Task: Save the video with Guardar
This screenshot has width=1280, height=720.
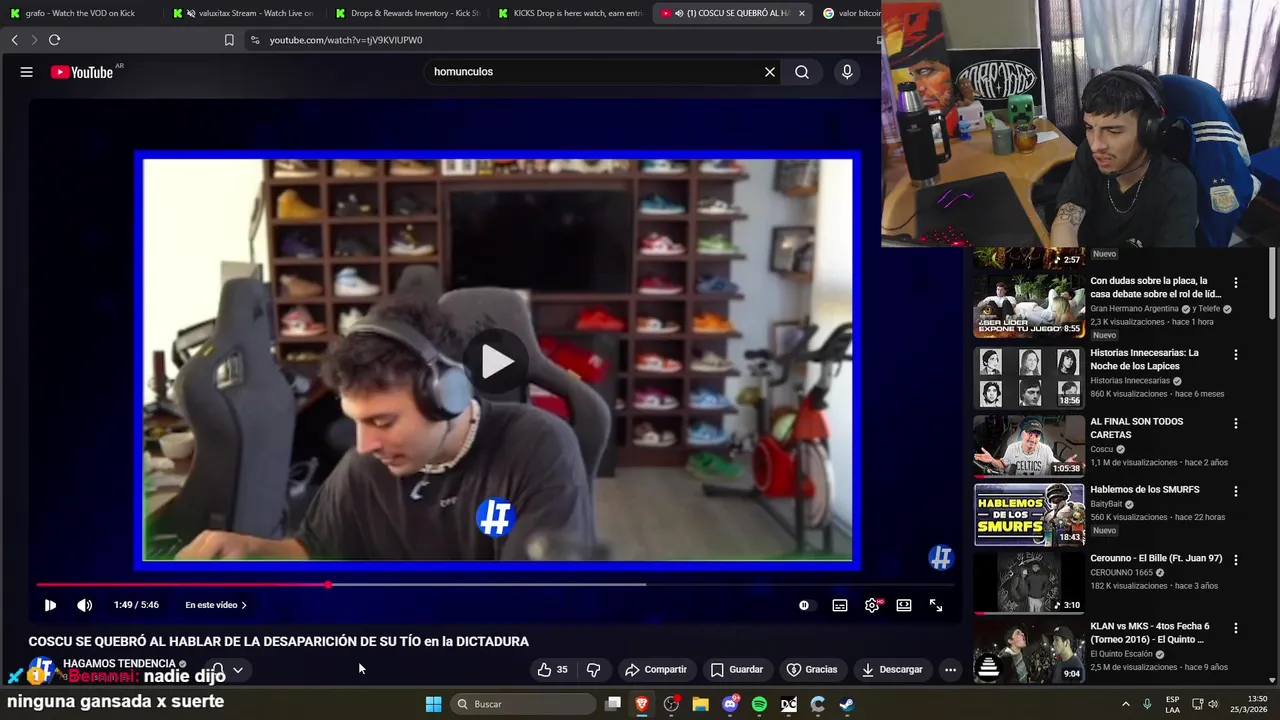Action: (x=737, y=669)
